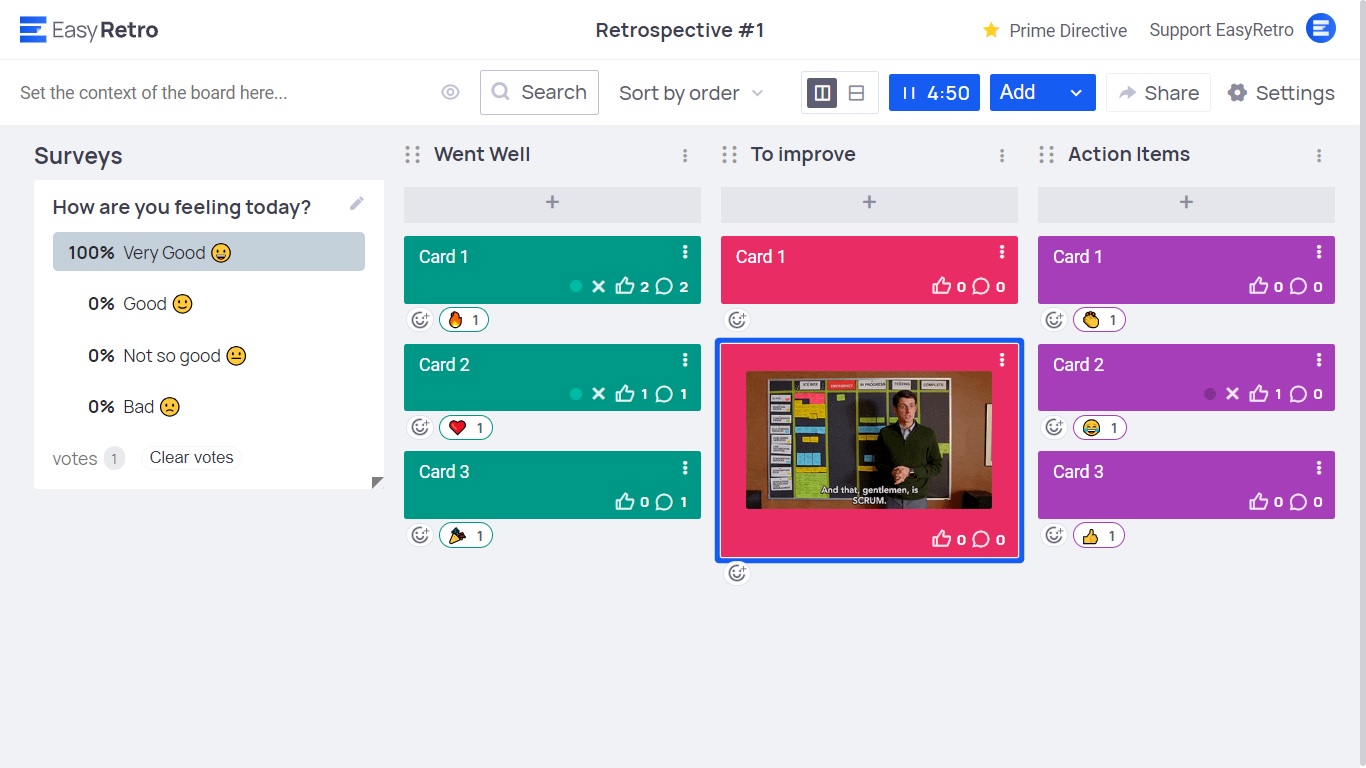Add emoji reaction under To improve Card 1

[x=737, y=320]
